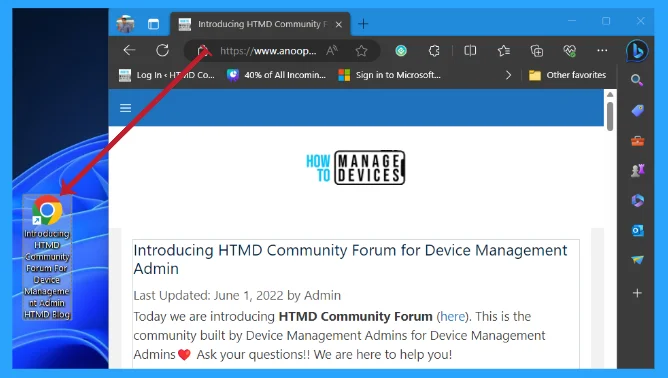Open the Extensions puzzle icon
Viewport: 668px width, 378px height.
(434, 51)
